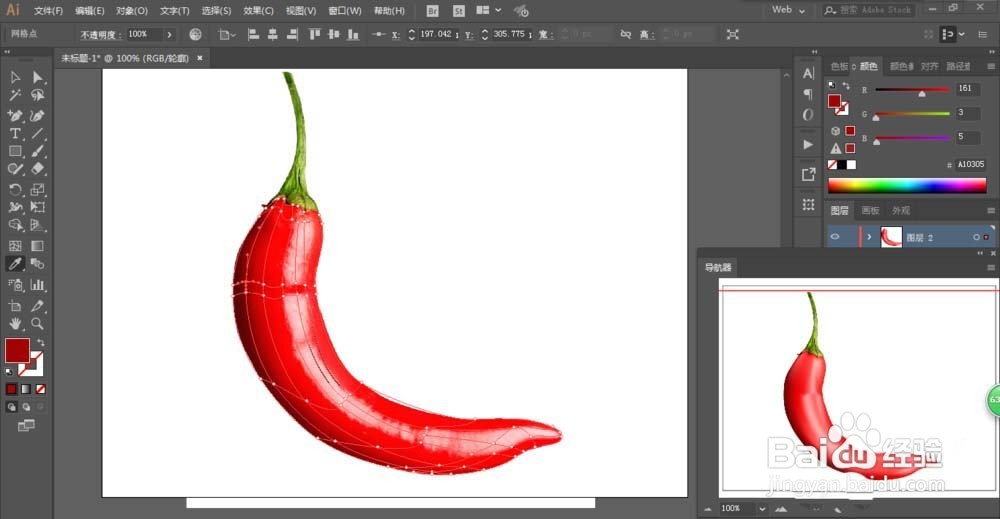Select the Paintbrush tool

point(38,151)
